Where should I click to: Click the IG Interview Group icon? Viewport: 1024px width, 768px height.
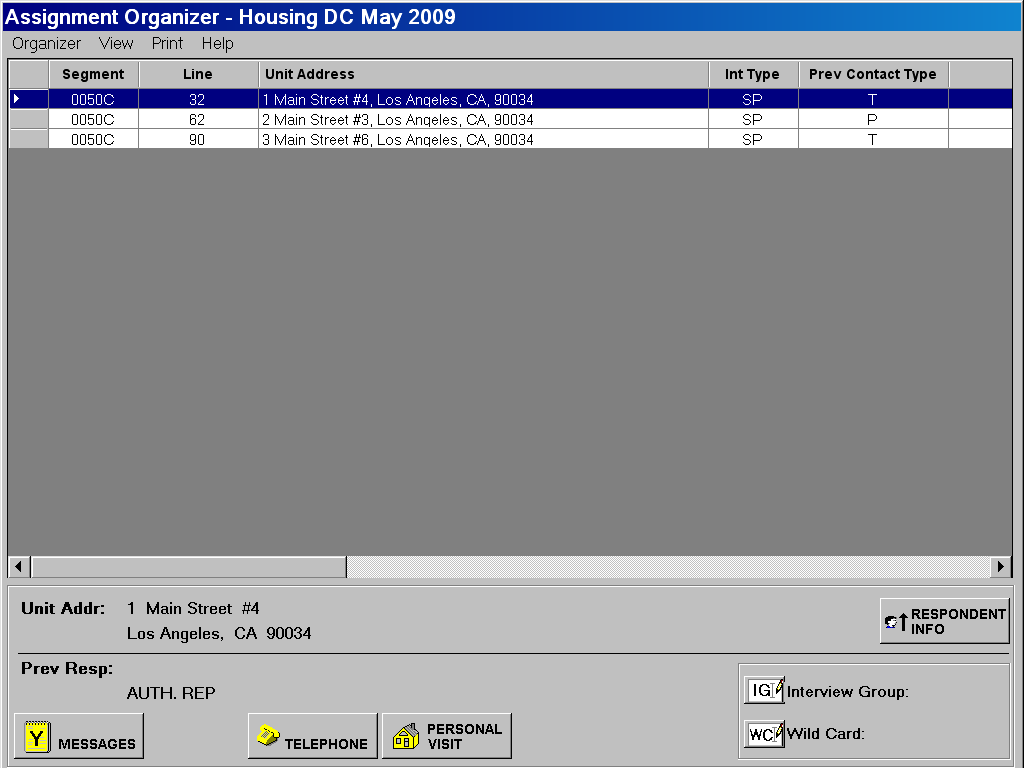tap(764, 690)
